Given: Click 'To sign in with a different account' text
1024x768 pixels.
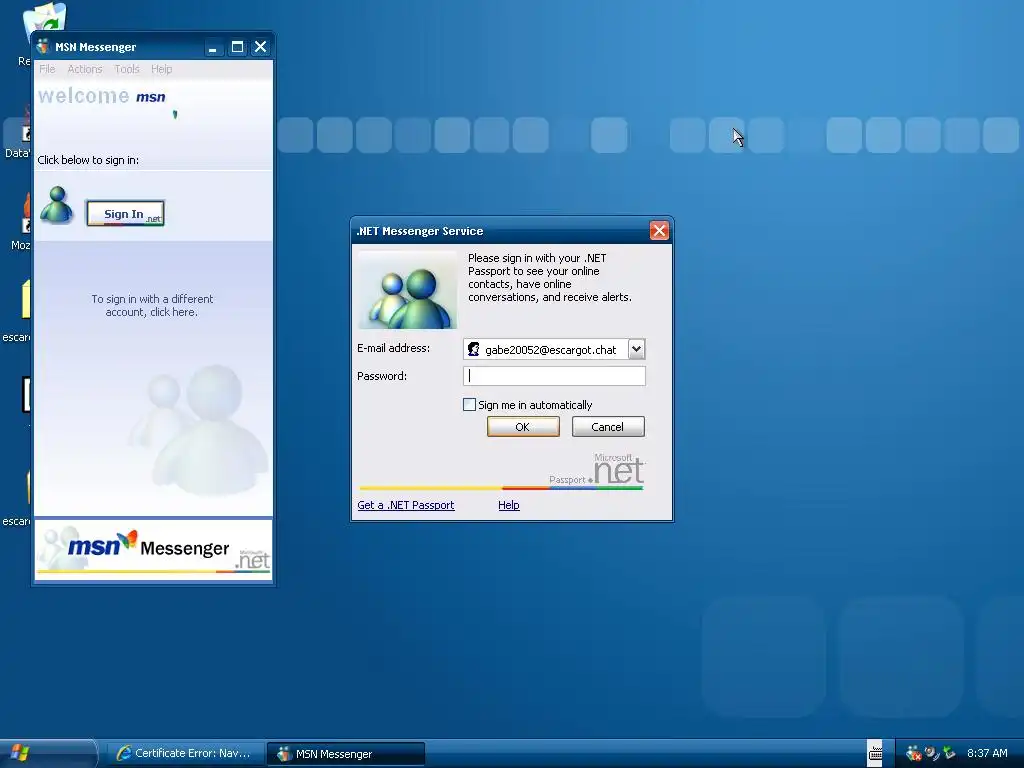Looking at the screenshot, I should [152, 306].
